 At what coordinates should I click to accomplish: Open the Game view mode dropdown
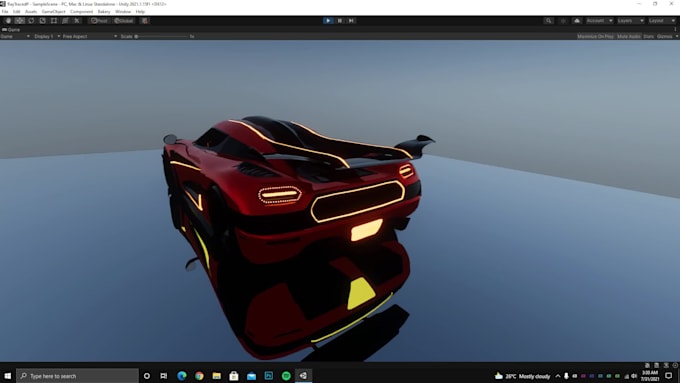[15, 36]
